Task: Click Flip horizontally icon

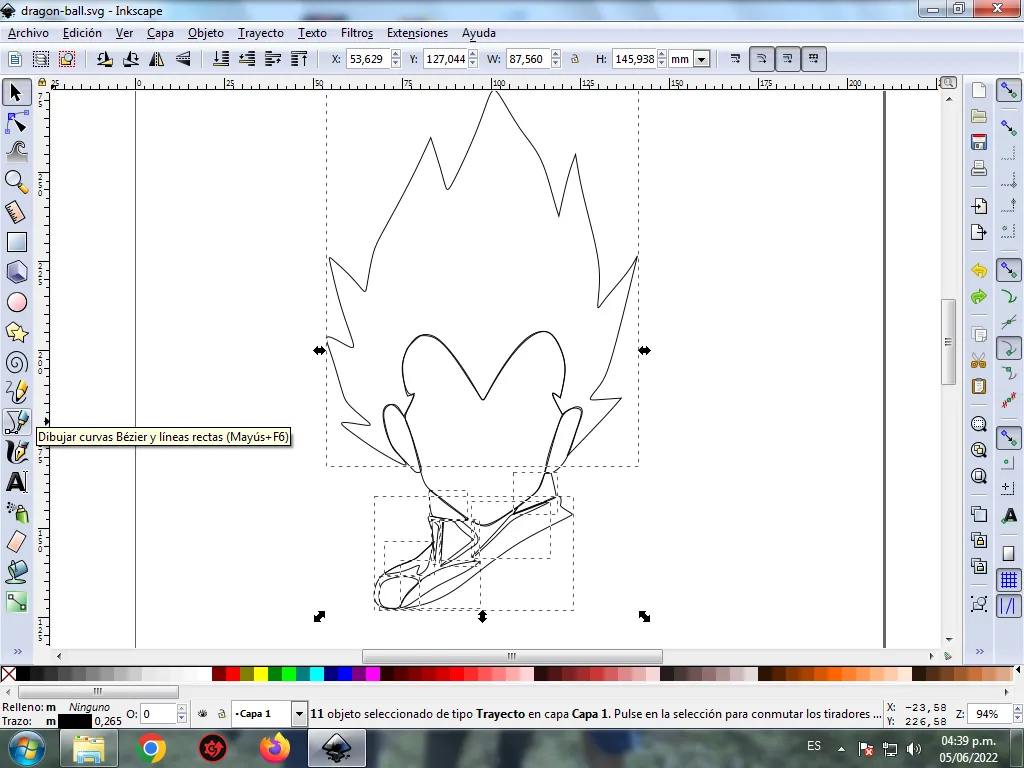Action: [156, 59]
